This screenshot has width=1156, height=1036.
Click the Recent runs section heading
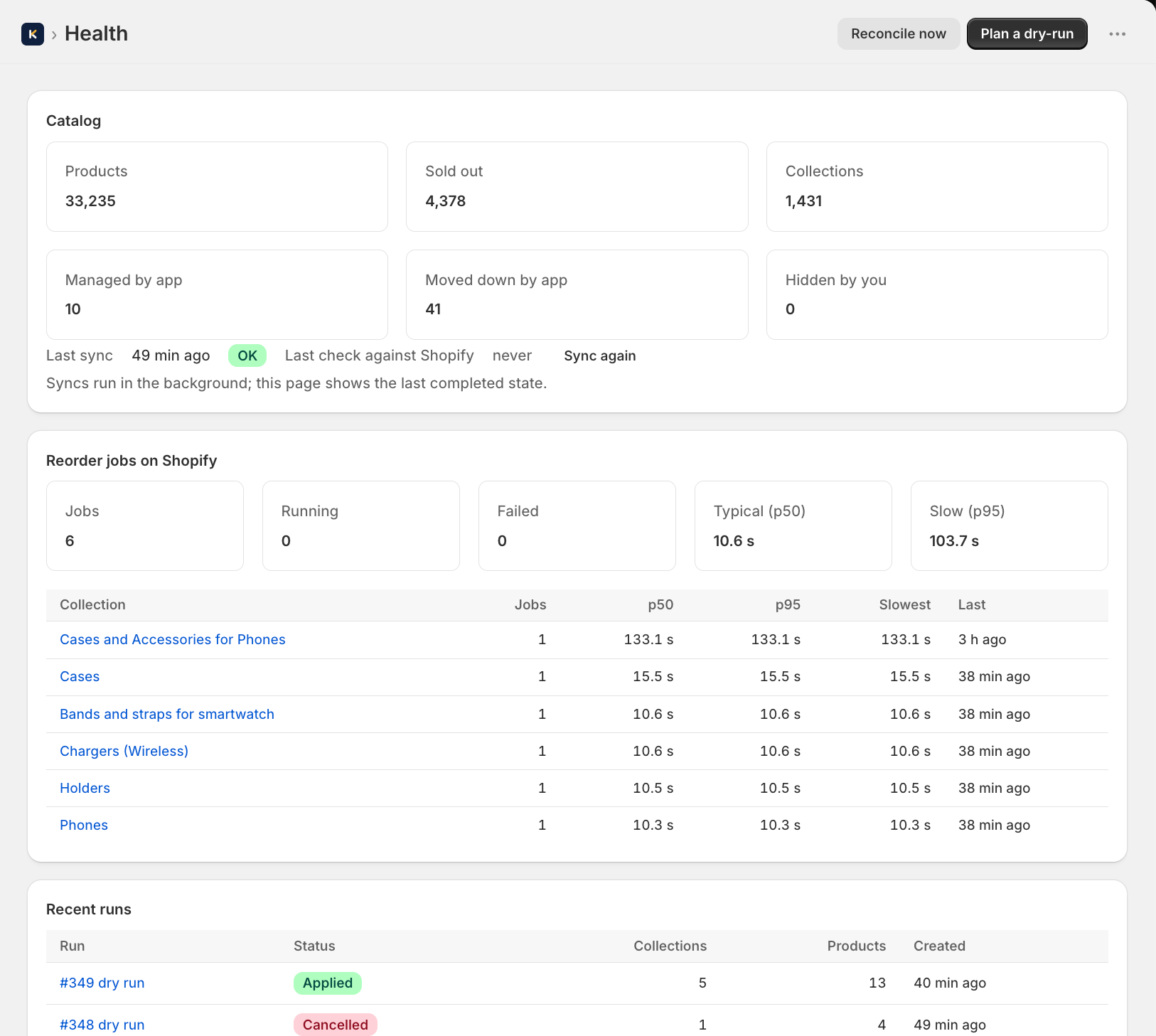(x=89, y=909)
